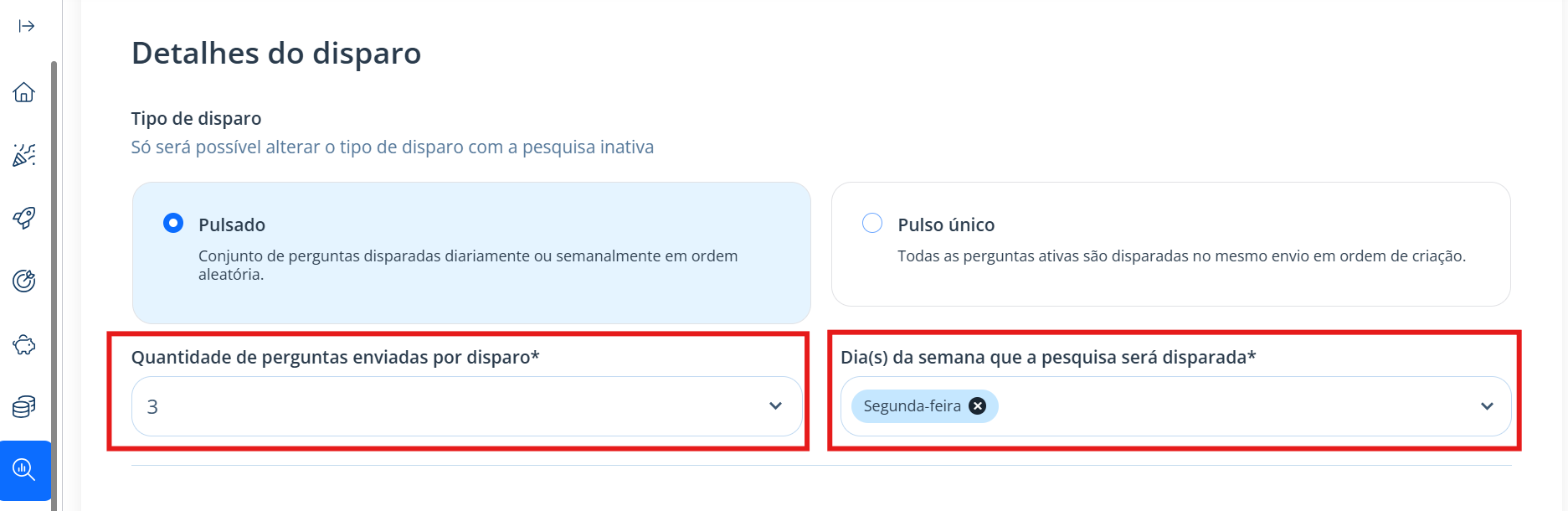Image resolution: width=1568 pixels, height=511 pixels.
Task: Expand the sidebar with the arrow icon
Action: pos(27,26)
